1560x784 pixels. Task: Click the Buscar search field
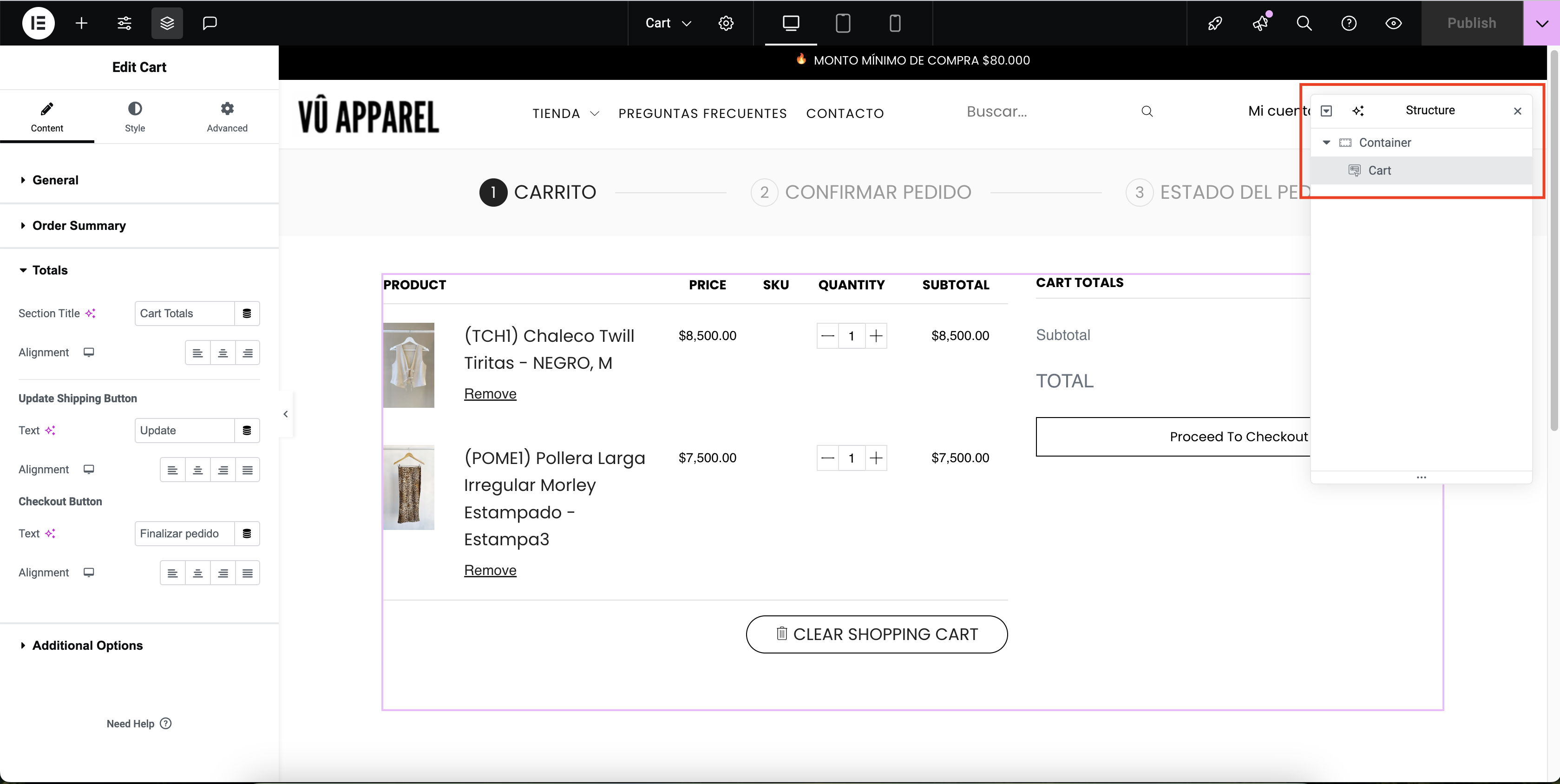pyautogui.click(x=1048, y=111)
